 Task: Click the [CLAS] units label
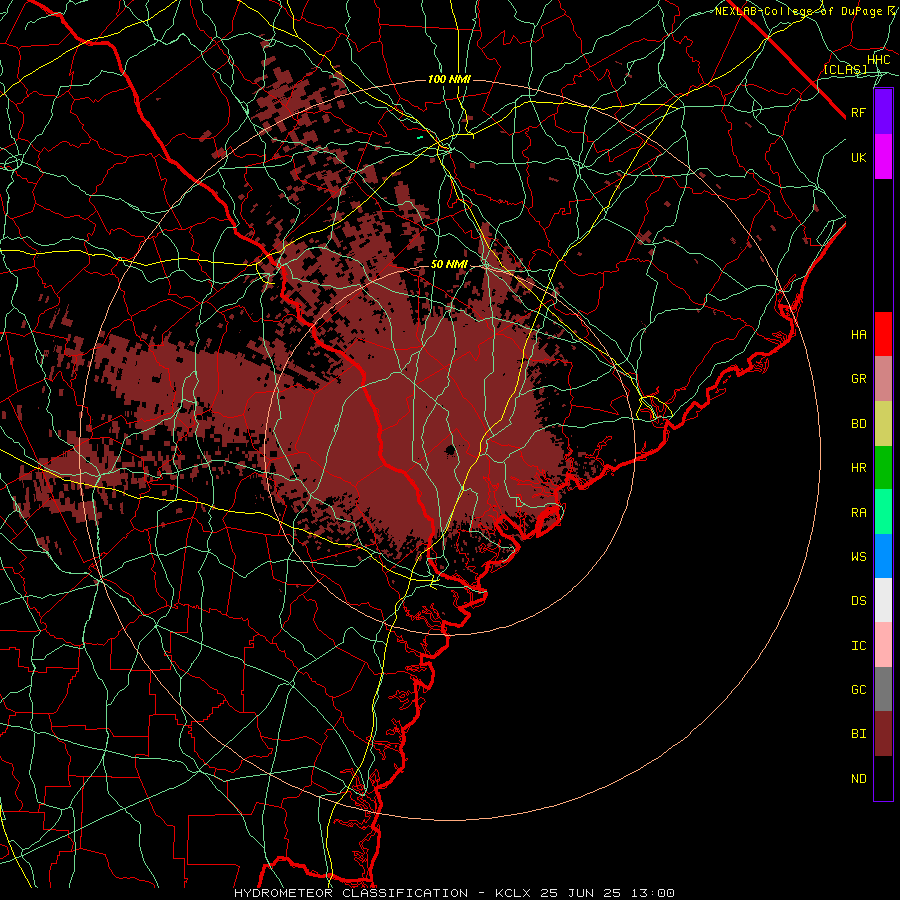845,69
